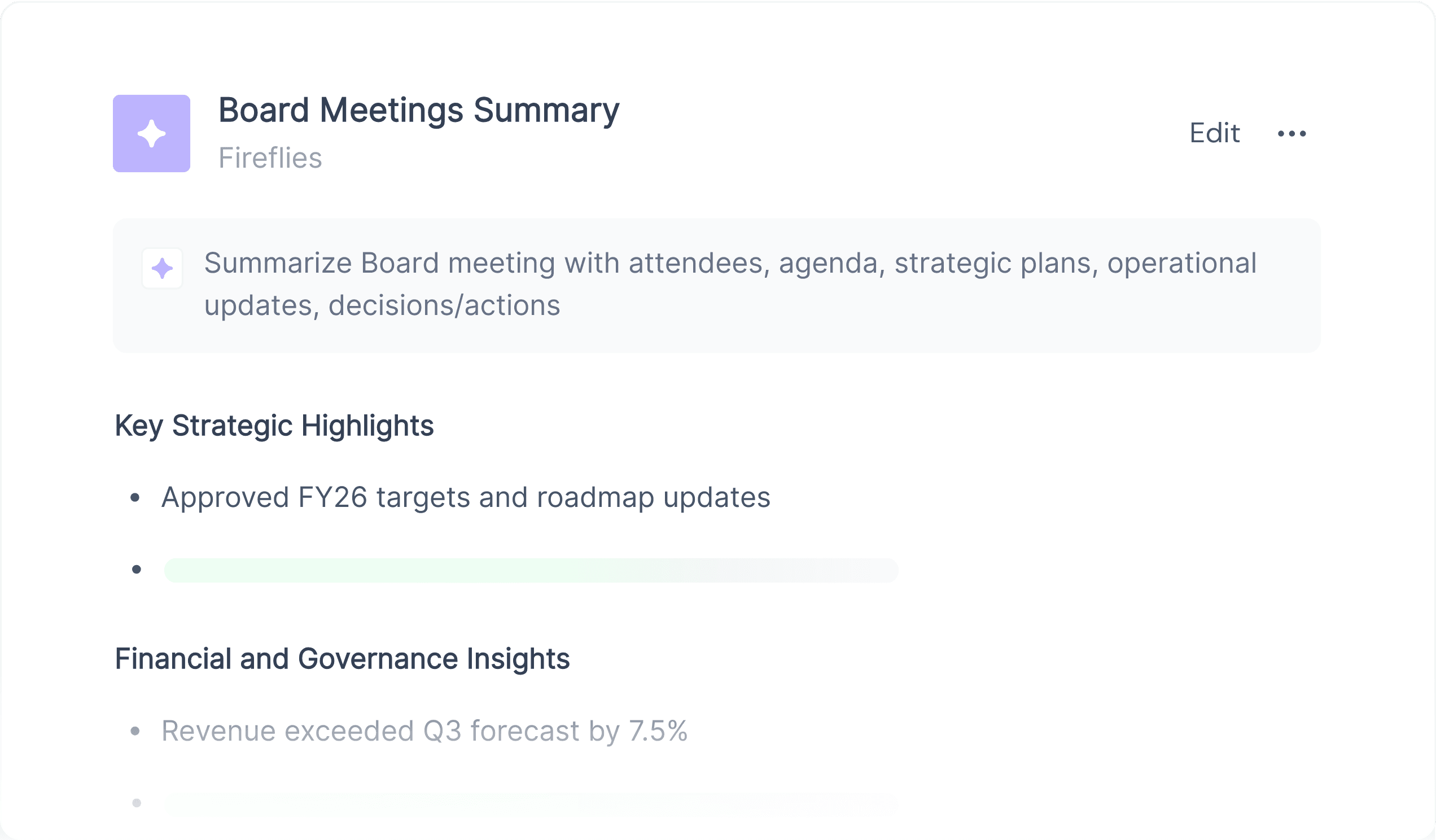
Task: Click the Fireflies subtitle label
Action: click(270, 158)
